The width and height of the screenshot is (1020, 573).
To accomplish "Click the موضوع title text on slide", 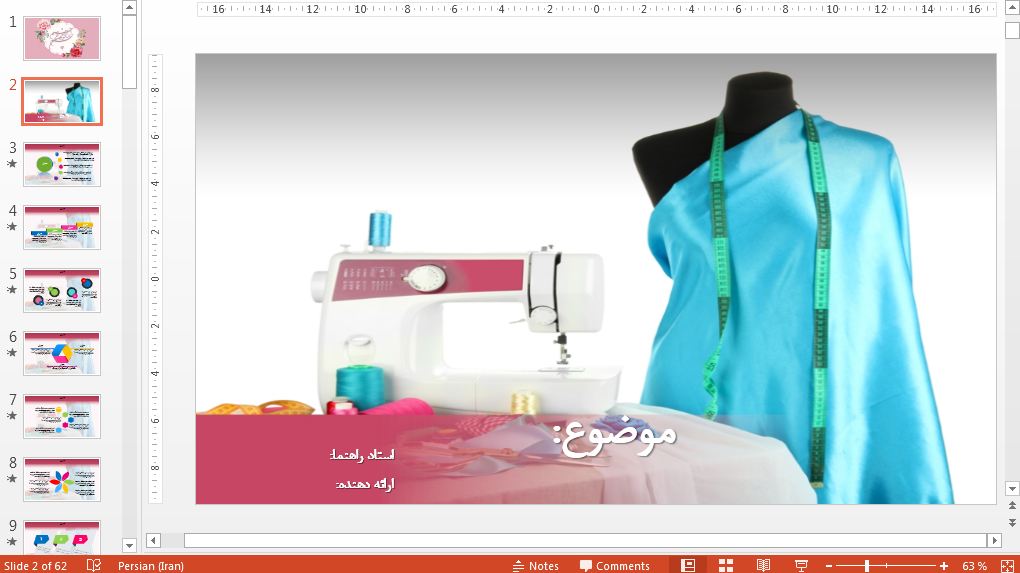I will point(615,435).
